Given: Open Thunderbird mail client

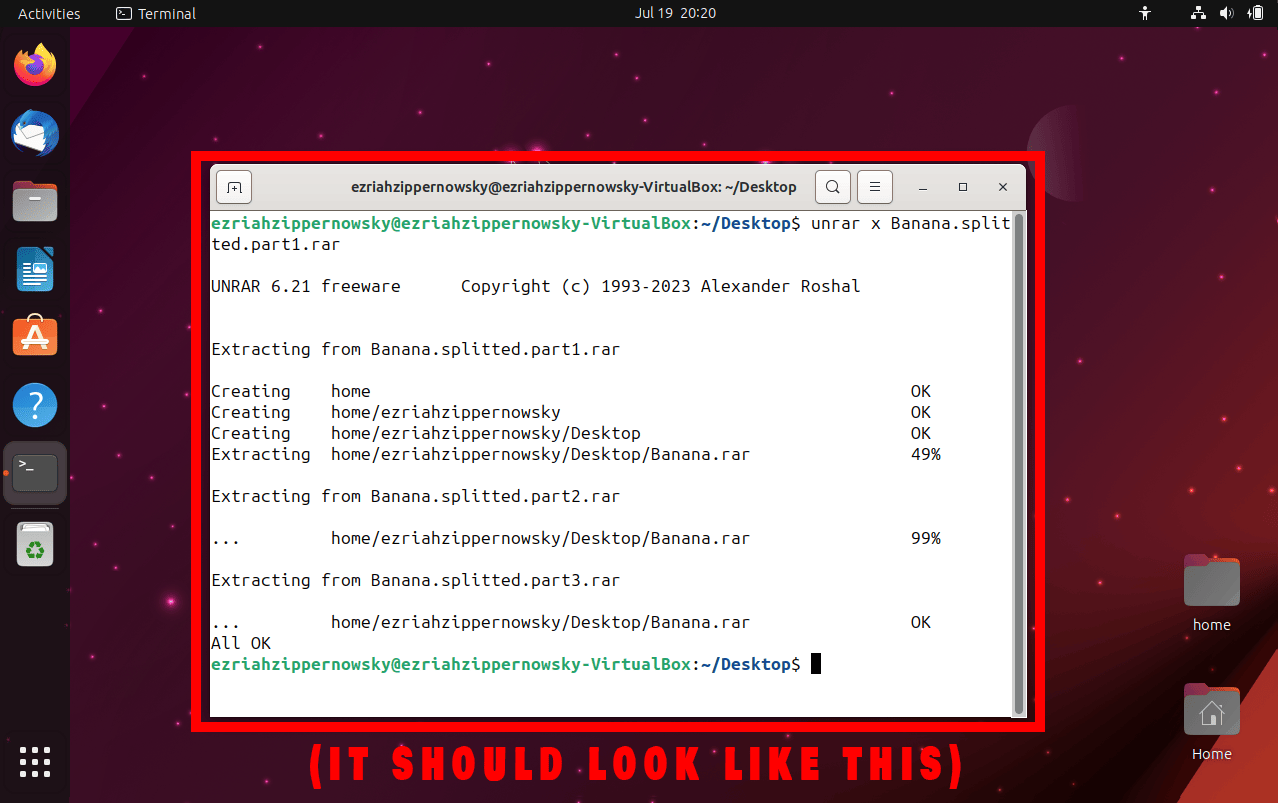Looking at the screenshot, I should [x=34, y=133].
